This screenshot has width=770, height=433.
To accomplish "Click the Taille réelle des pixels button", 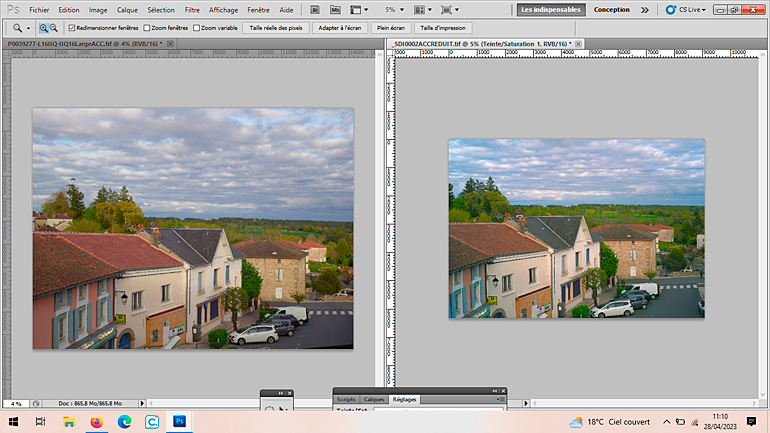I will pos(276,28).
